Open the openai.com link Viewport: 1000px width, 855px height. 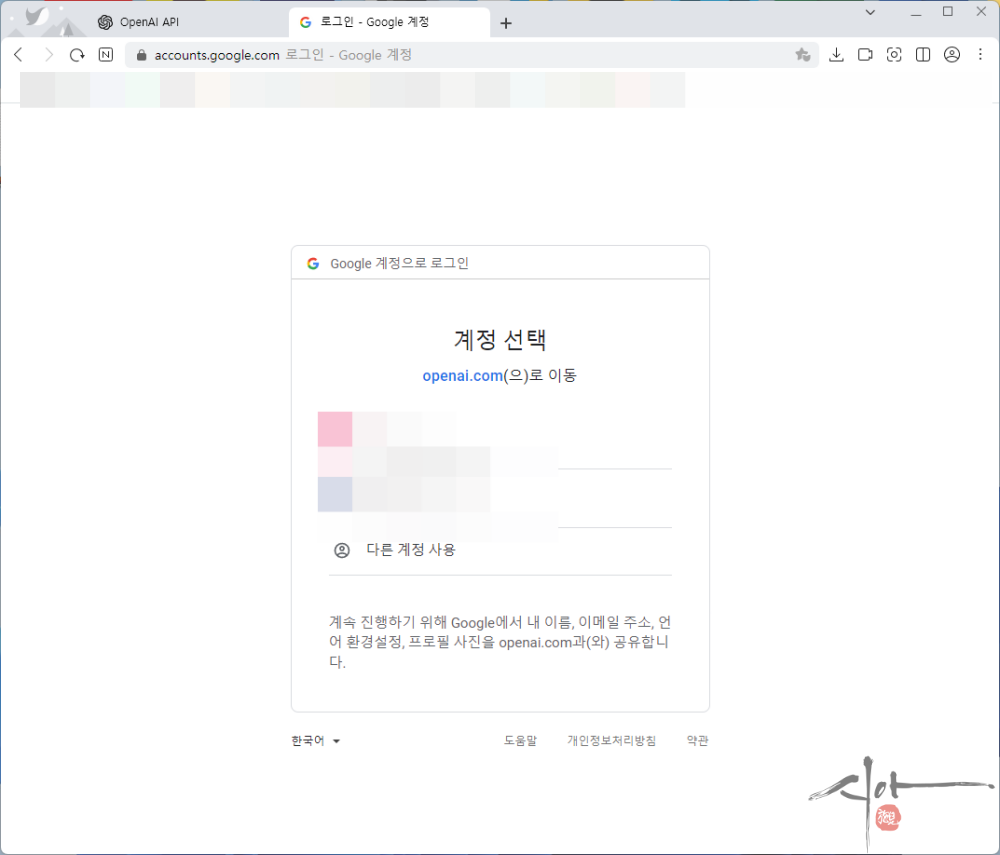click(x=462, y=376)
